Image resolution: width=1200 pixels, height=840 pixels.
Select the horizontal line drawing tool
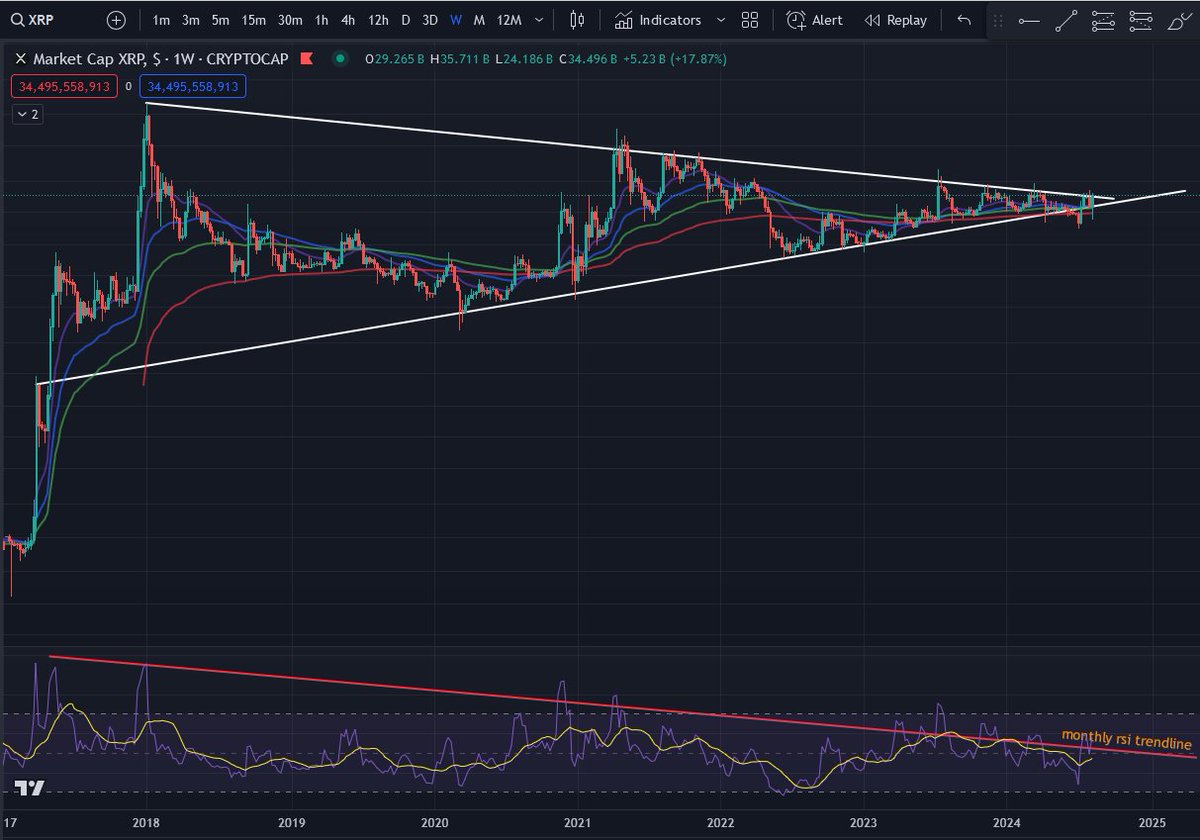click(x=1029, y=20)
